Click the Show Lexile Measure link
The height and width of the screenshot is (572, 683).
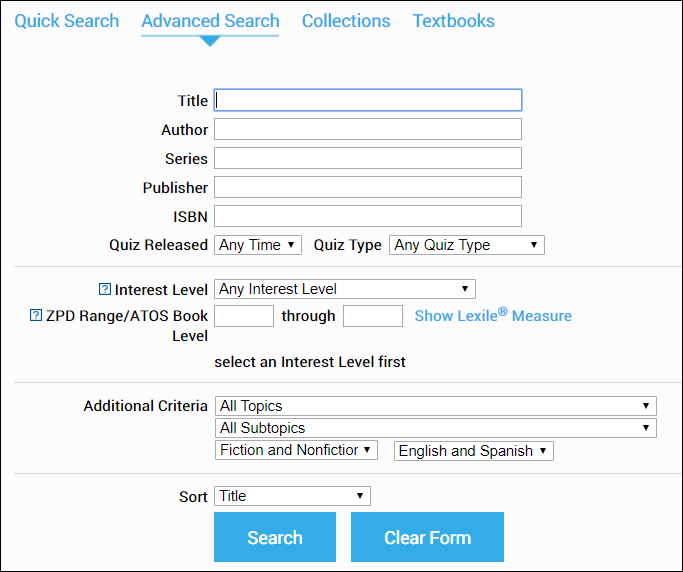click(x=493, y=316)
